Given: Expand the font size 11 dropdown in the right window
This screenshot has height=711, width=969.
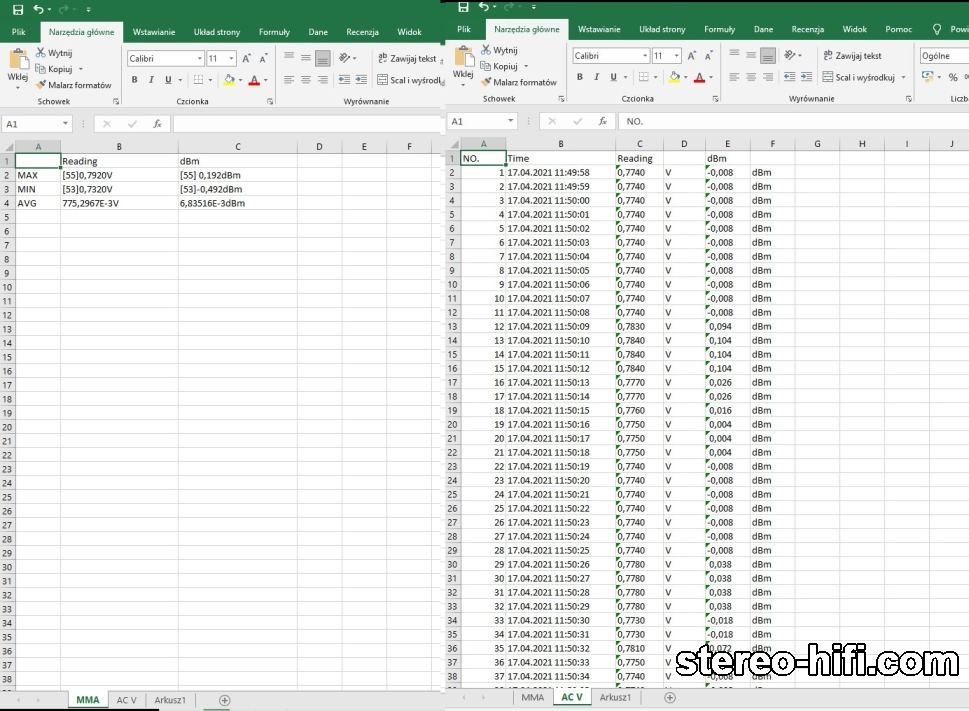Looking at the screenshot, I should [x=677, y=56].
